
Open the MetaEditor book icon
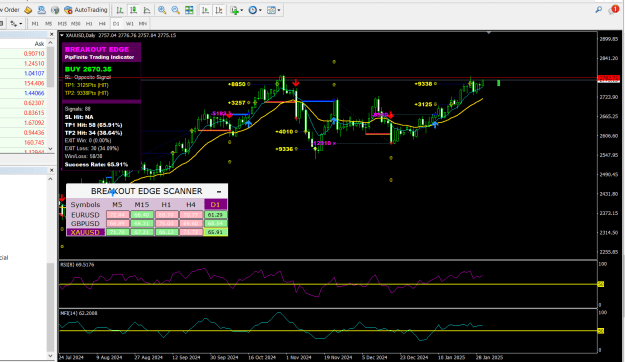click(28, 10)
